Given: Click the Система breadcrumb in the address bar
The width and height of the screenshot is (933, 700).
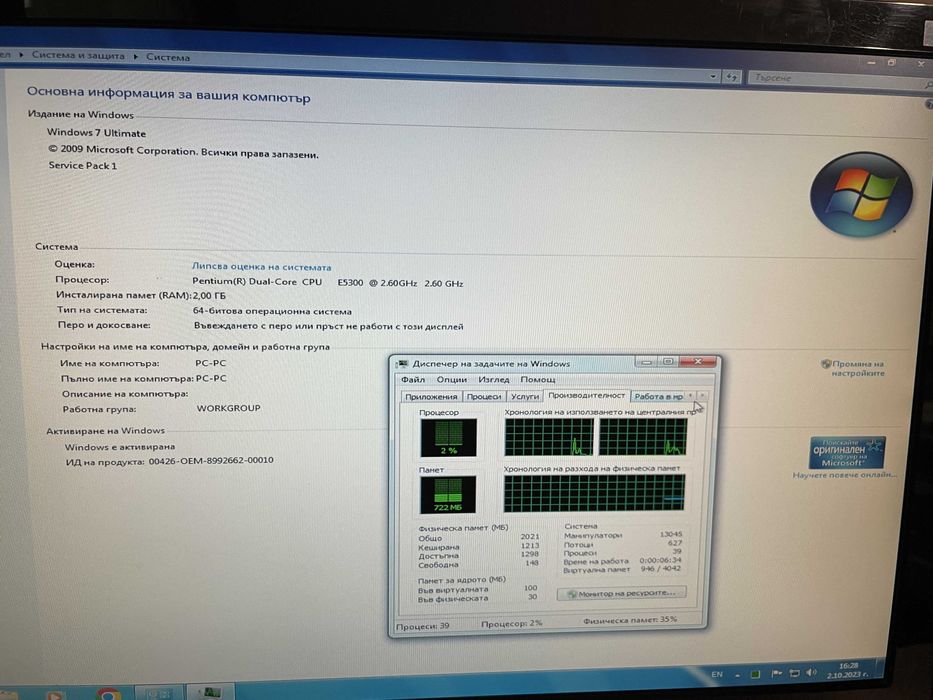Looking at the screenshot, I should point(168,58).
